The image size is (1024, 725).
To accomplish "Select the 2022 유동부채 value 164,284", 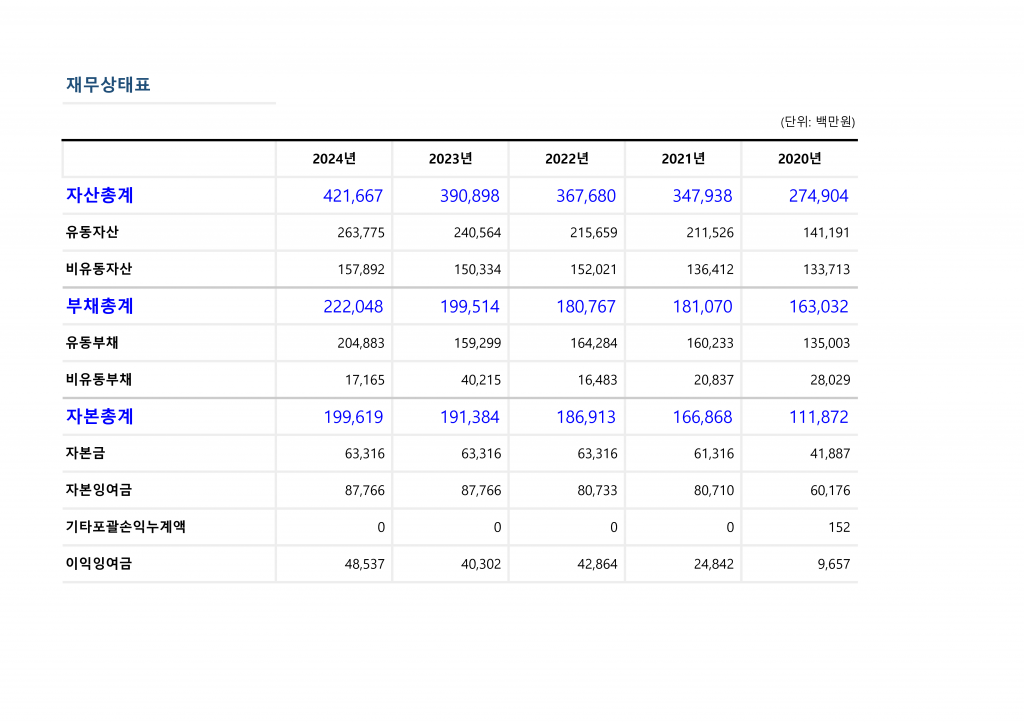I will point(593,343).
